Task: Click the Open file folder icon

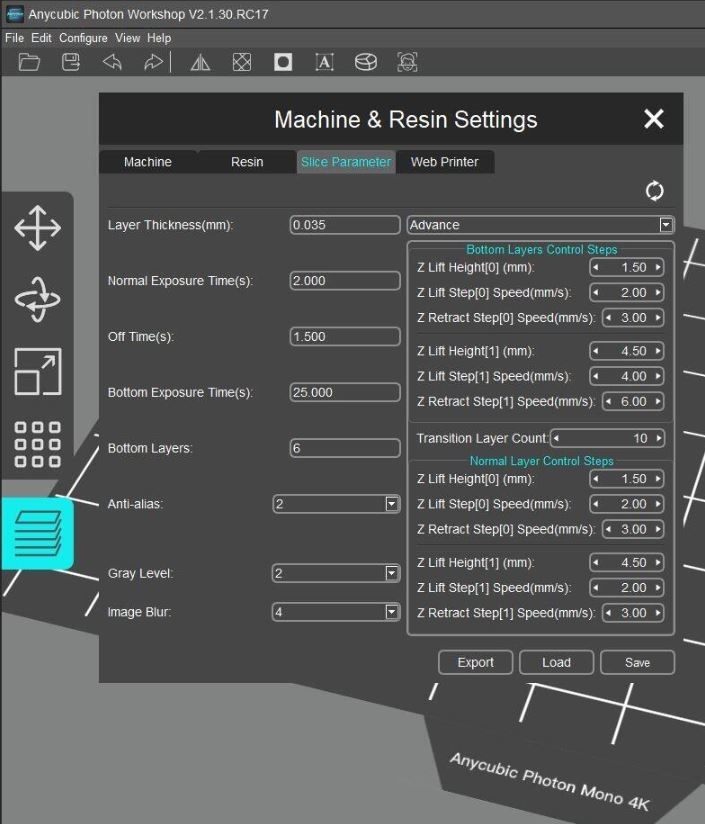Action: pos(30,62)
